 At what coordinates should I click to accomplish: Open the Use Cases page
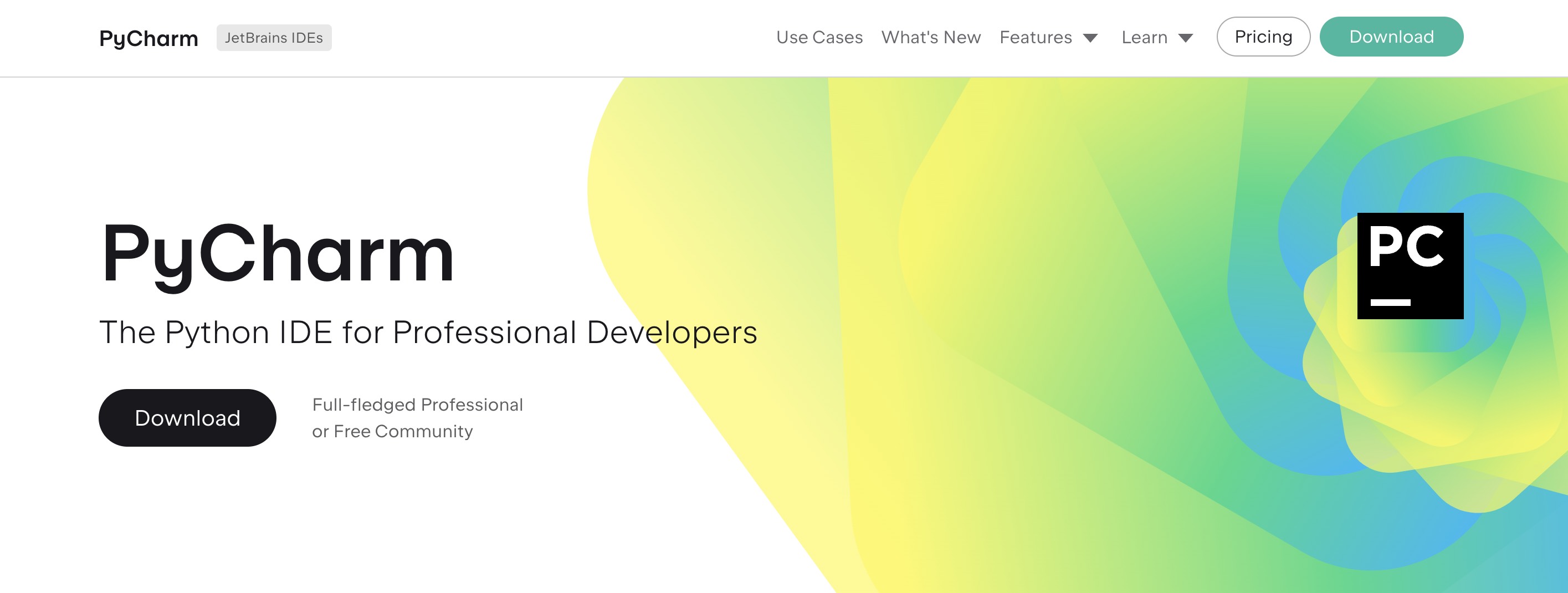click(x=819, y=38)
